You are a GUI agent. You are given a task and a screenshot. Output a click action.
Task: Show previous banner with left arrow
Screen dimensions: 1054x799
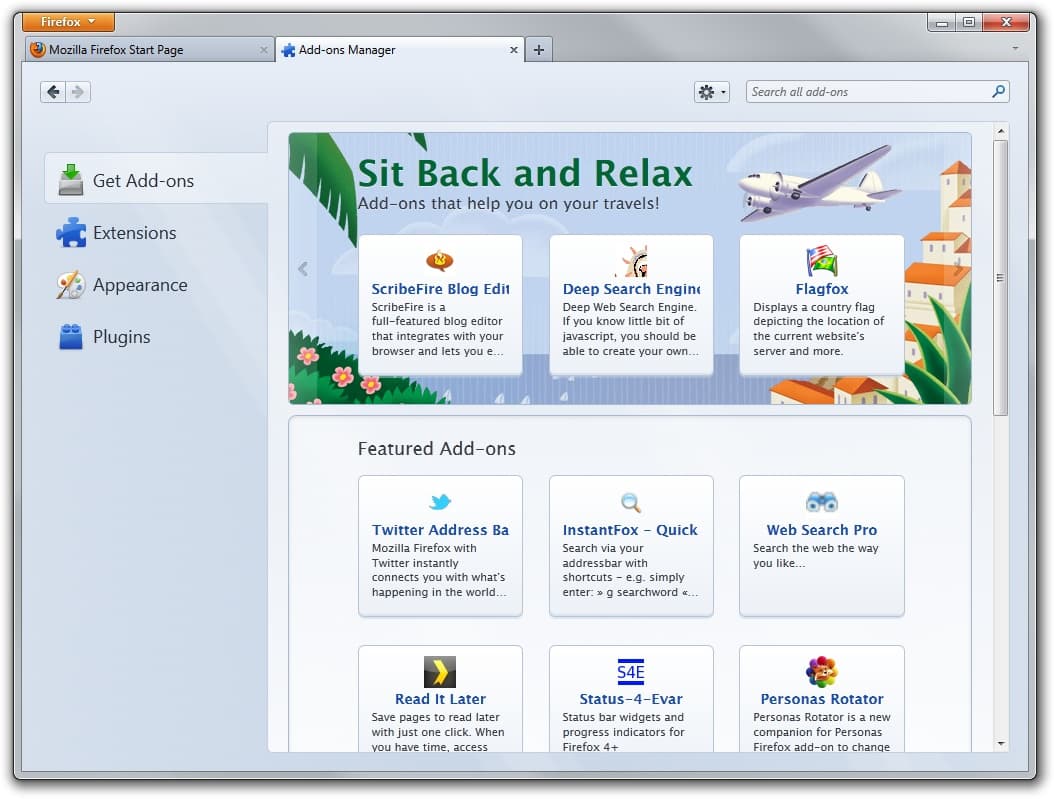click(x=303, y=268)
